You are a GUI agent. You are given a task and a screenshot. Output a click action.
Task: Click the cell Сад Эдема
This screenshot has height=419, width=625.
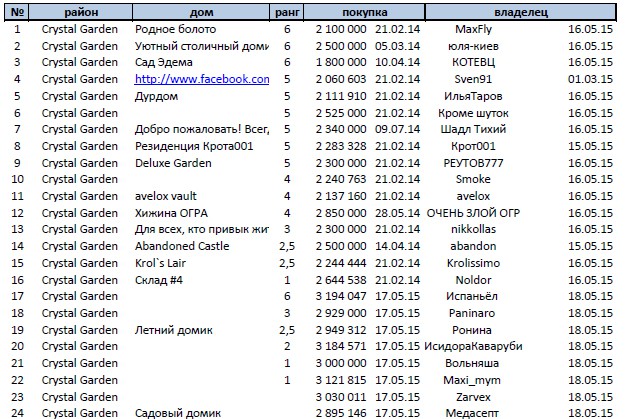(163, 63)
